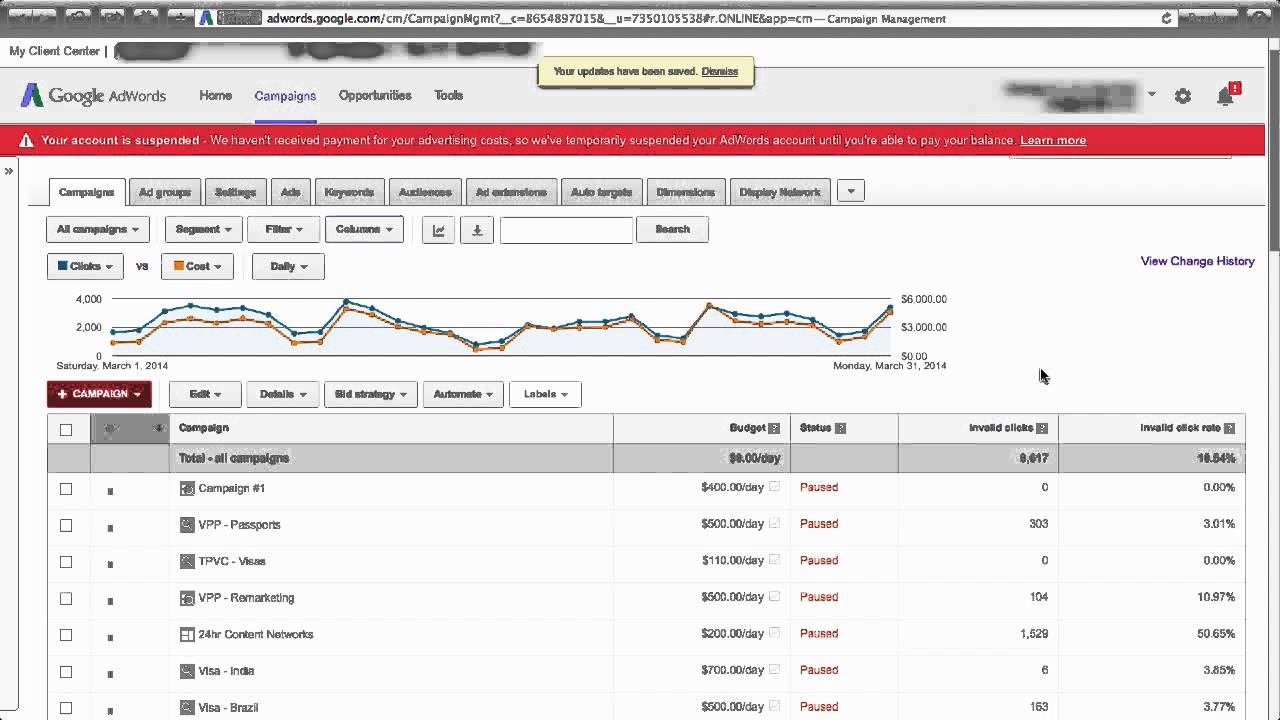
Task: Click into the campaign search field
Action: [x=566, y=230]
